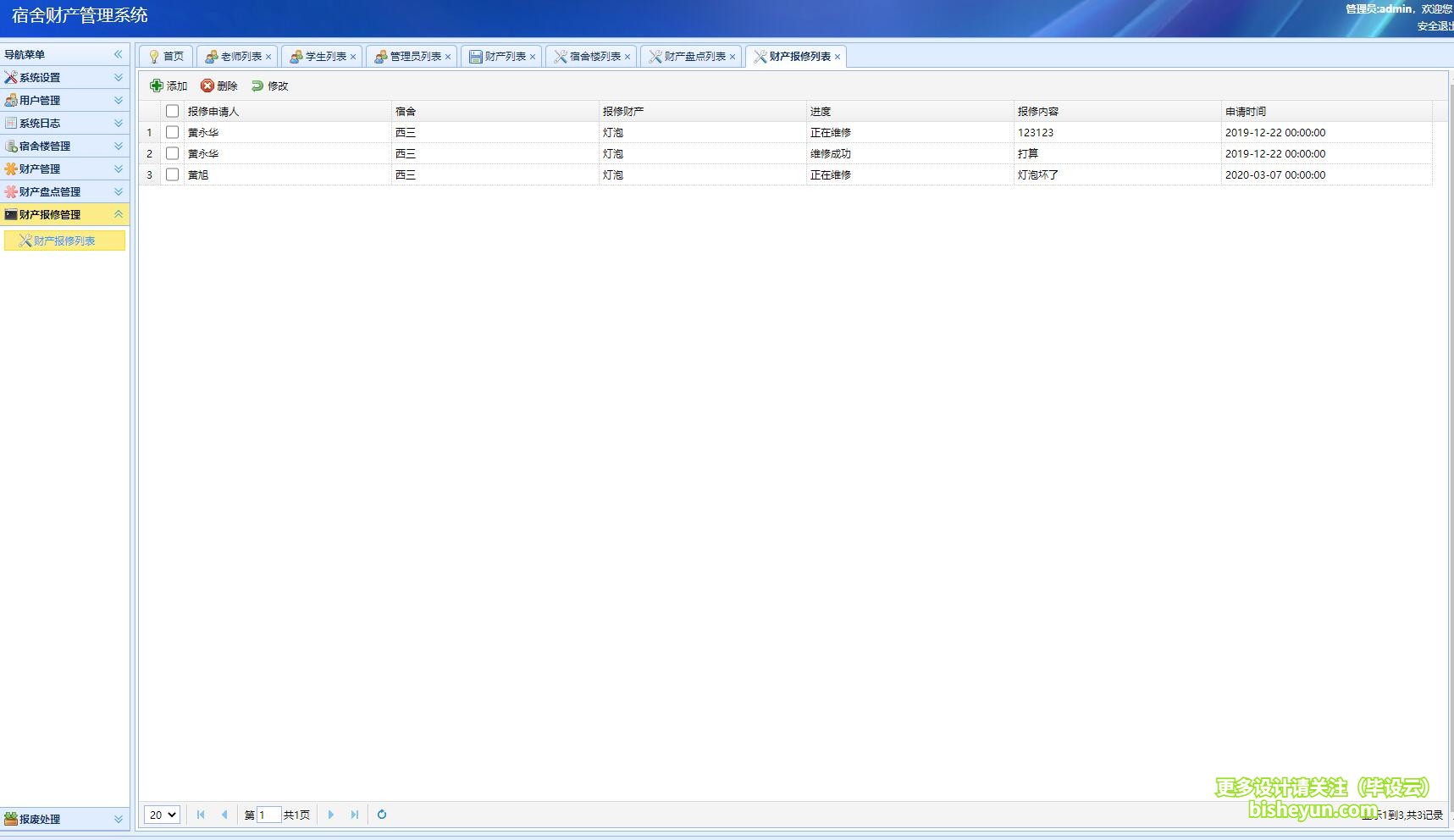Click the 宿舍楼管理 sidebar icon

(x=11, y=146)
